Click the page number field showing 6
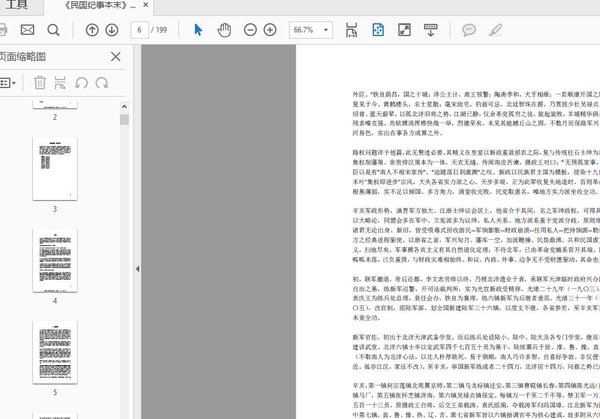 pyautogui.click(x=139, y=30)
